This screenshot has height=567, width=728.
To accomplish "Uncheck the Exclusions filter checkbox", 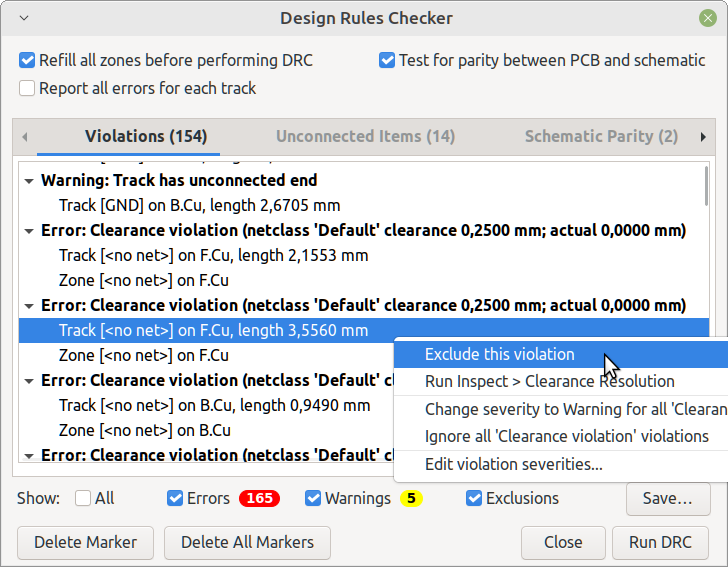I will (474, 498).
